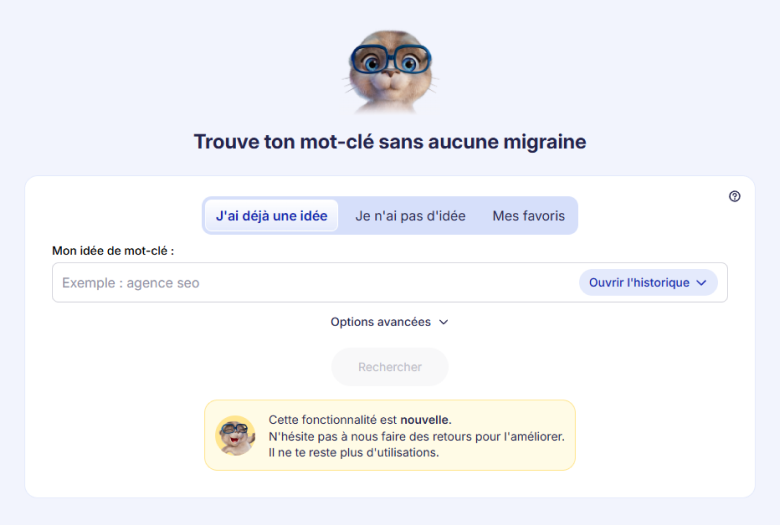Open the "Ouvrir l'historique" dropdown
The width and height of the screenshot is (780, 525).
pyautogui.click(x=648, y=283)
